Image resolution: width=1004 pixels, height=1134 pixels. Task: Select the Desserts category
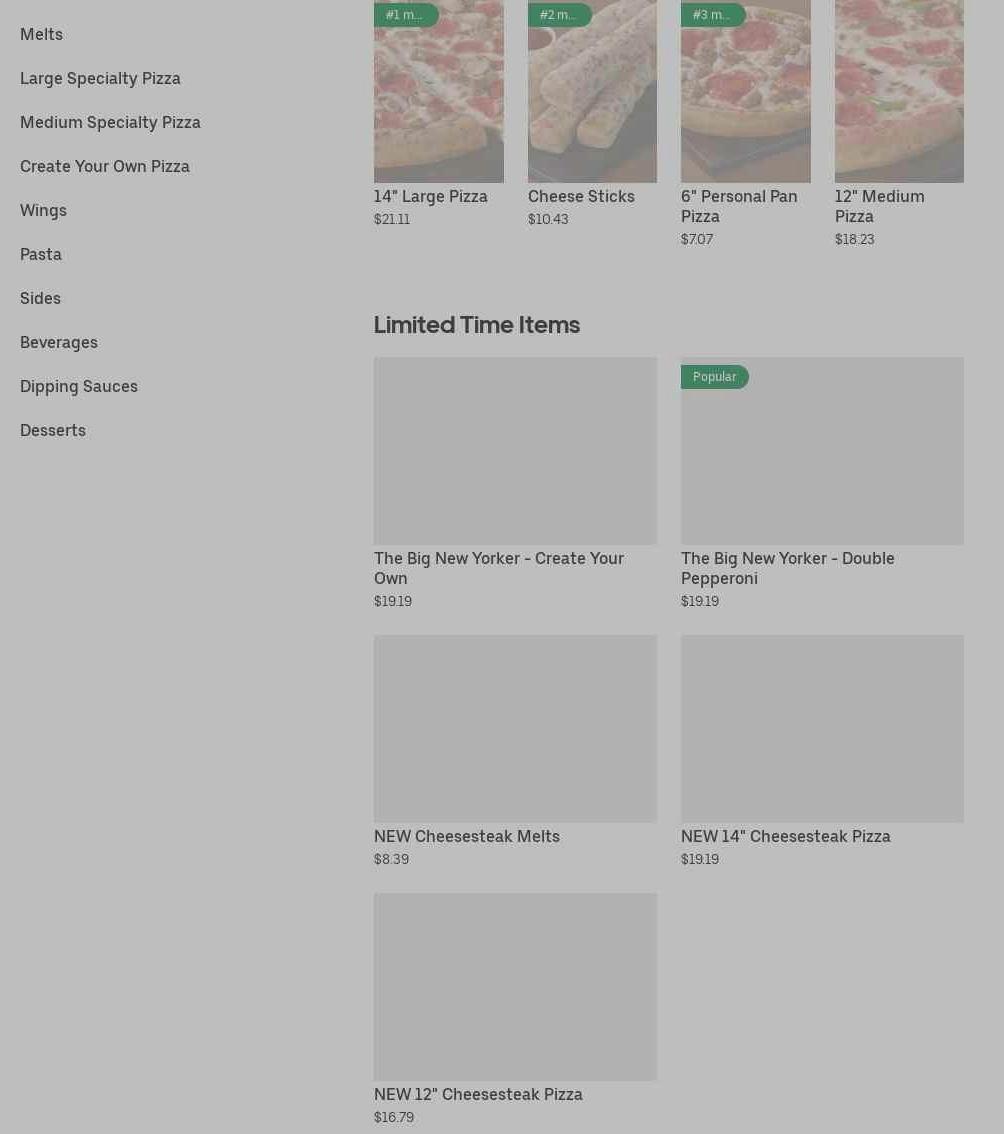click(53, 430)
